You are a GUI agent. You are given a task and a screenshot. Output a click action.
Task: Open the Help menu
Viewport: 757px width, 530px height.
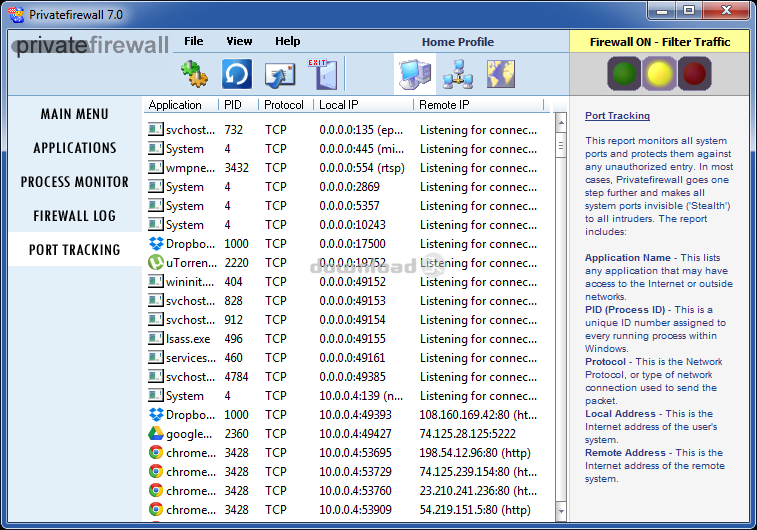tap(287, 41)
